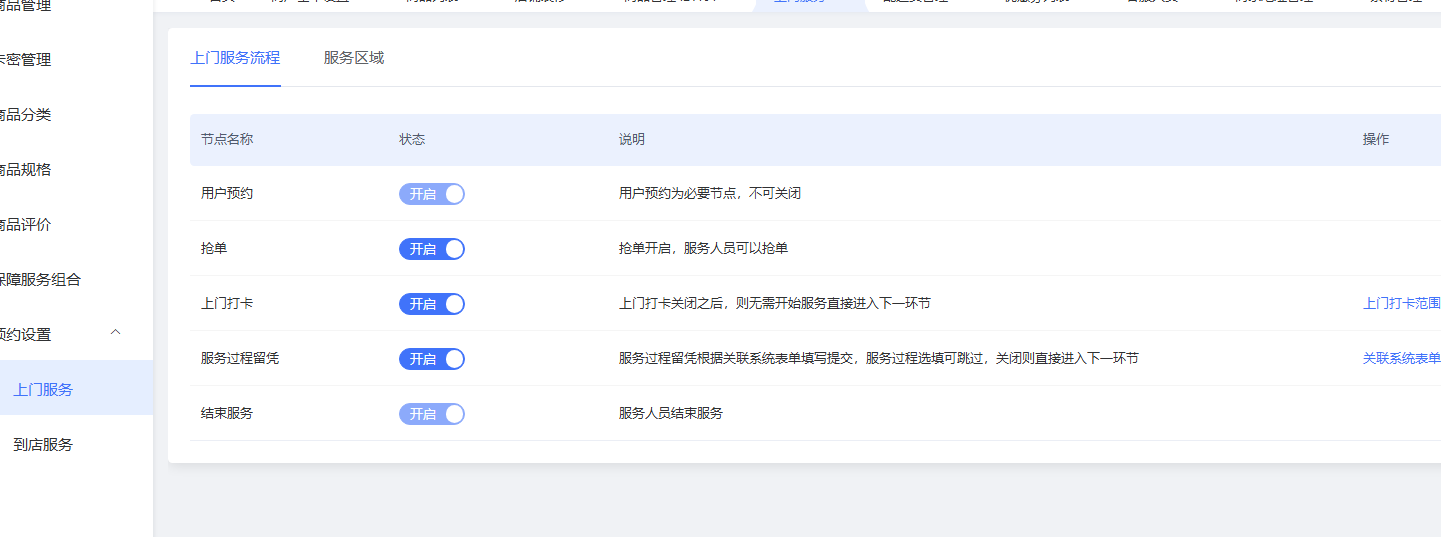1441x537 pixels.
Task: Open 商品规格 in the sidebar
Action: (26, 170)
